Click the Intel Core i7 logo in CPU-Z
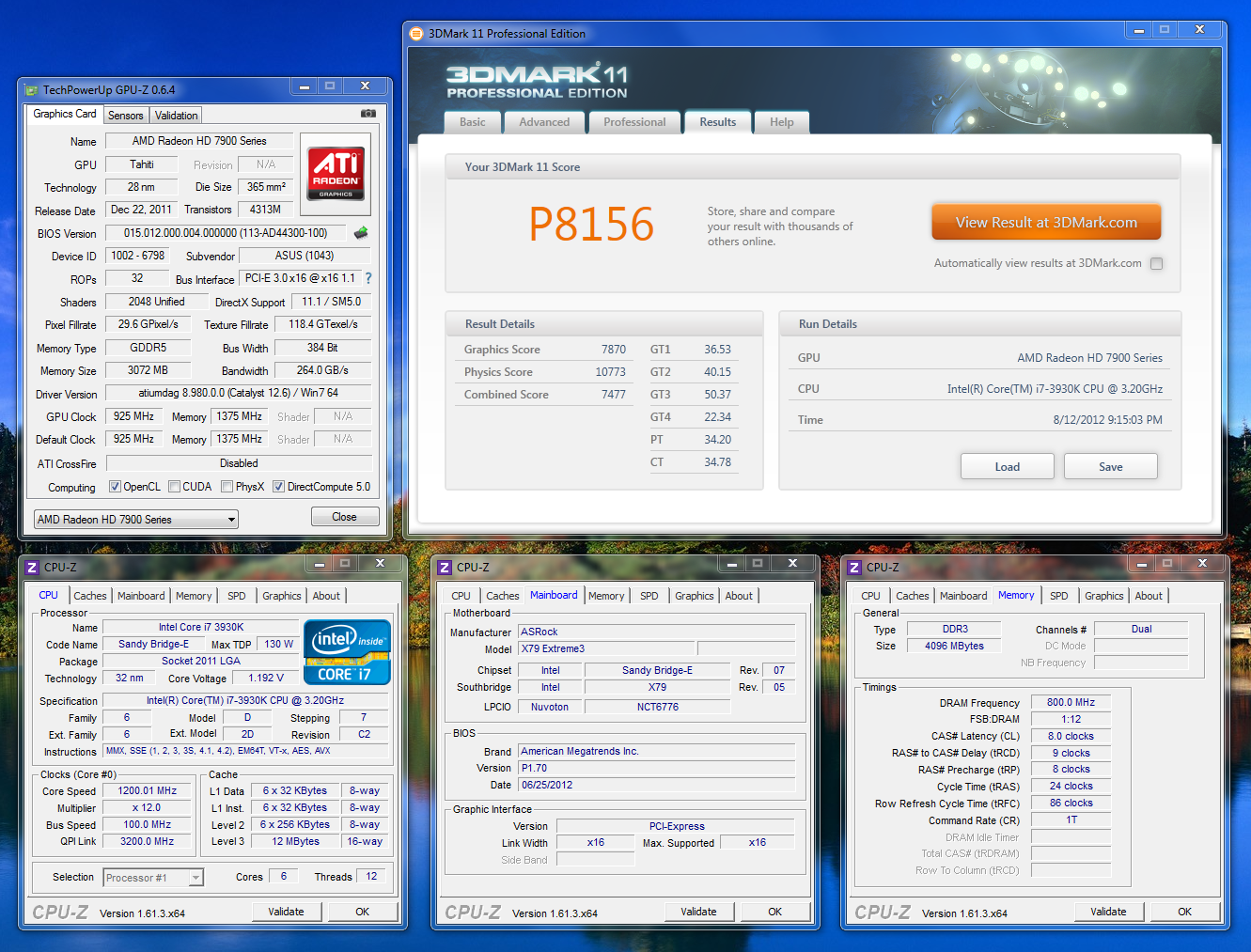Screen dimensions: 1251x952 [x=347, y=651]
